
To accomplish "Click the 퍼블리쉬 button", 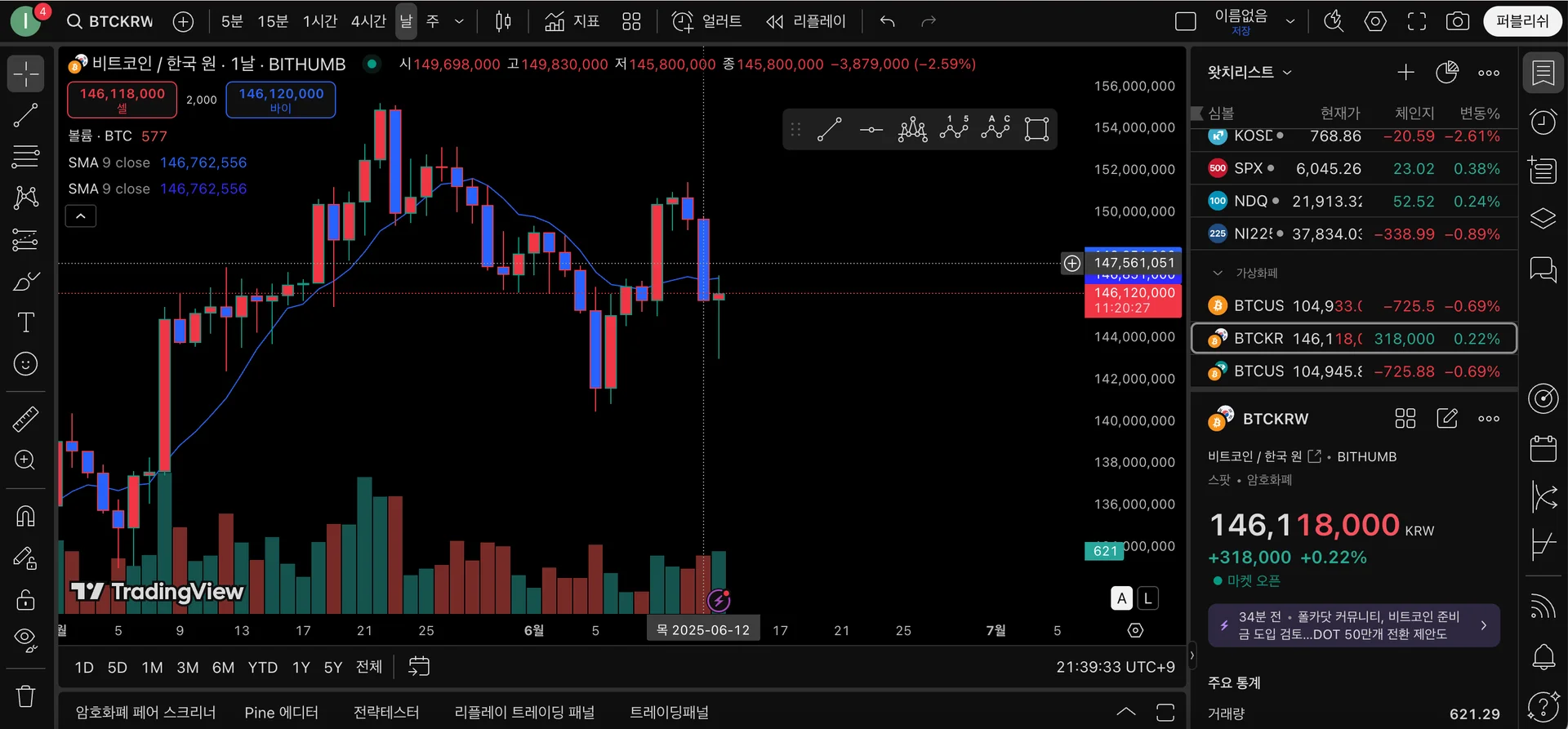I will (x=1522, y=21).
